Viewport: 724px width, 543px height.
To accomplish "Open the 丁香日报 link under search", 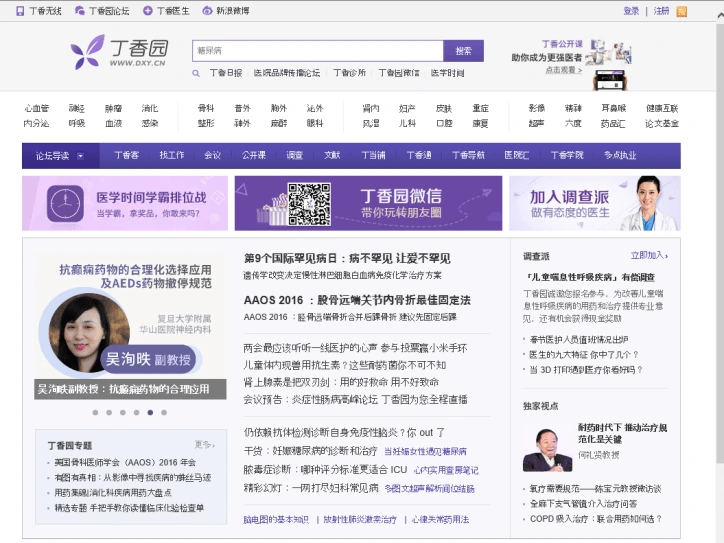I will (226, 73).
